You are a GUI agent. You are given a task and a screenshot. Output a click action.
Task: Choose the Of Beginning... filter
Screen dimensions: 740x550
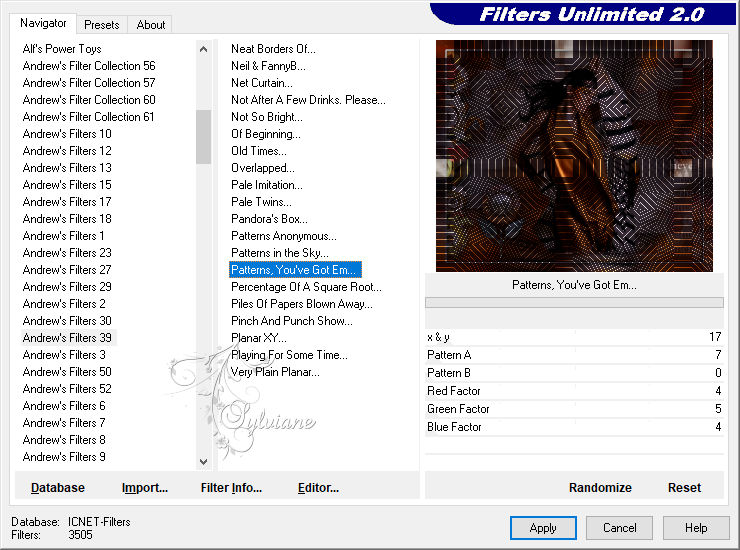pos(266,134)
